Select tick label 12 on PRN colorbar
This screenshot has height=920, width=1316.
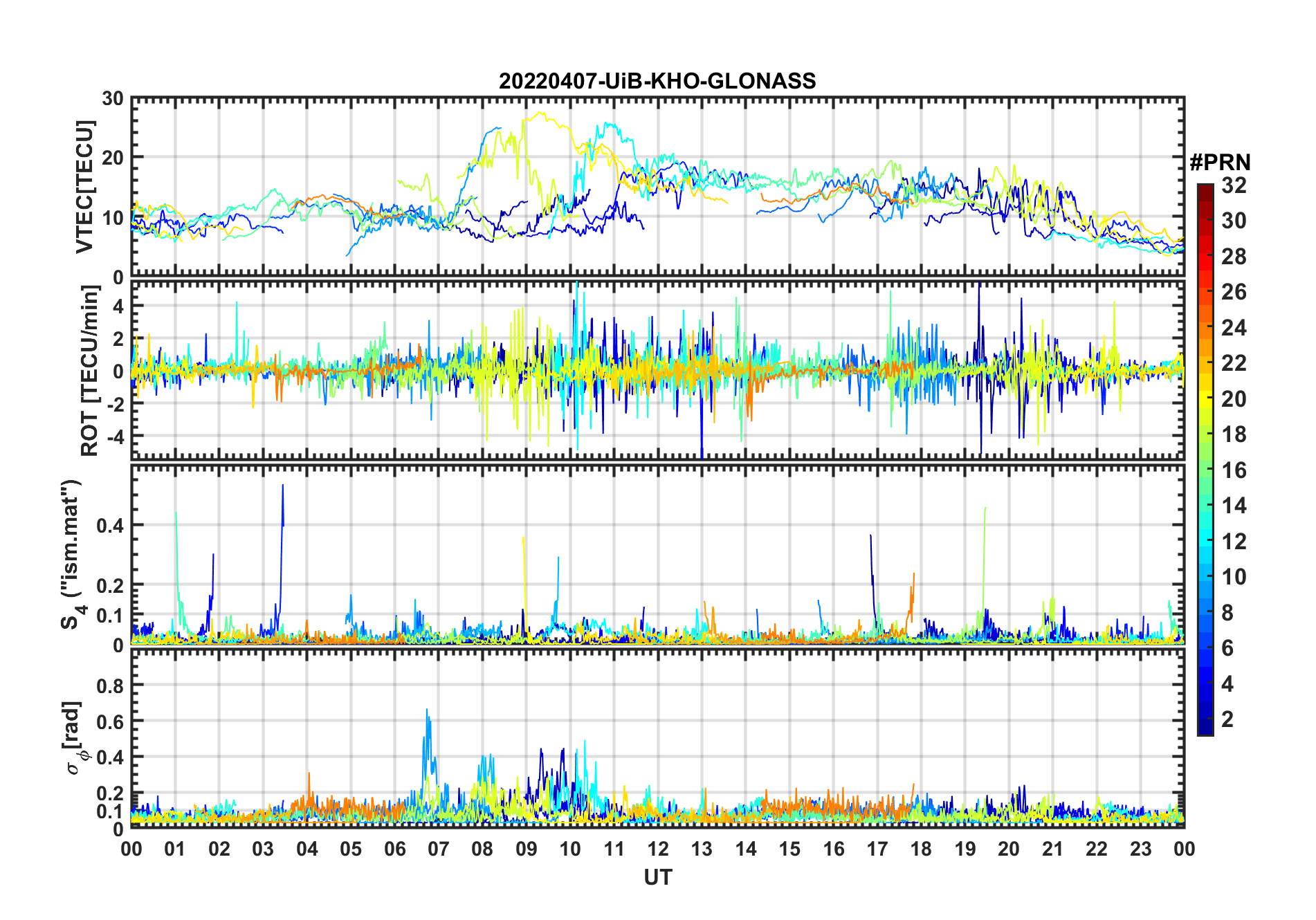click(1234, 542)
